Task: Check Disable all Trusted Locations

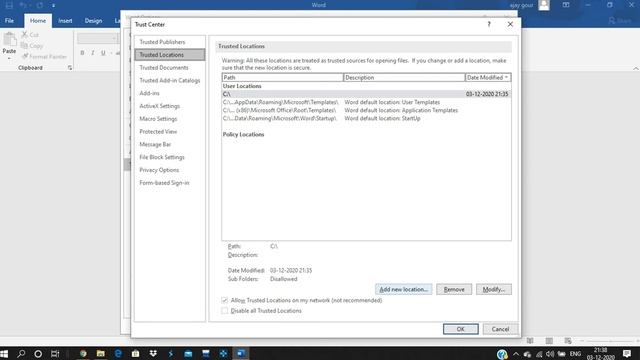Action: coord(224,311)
